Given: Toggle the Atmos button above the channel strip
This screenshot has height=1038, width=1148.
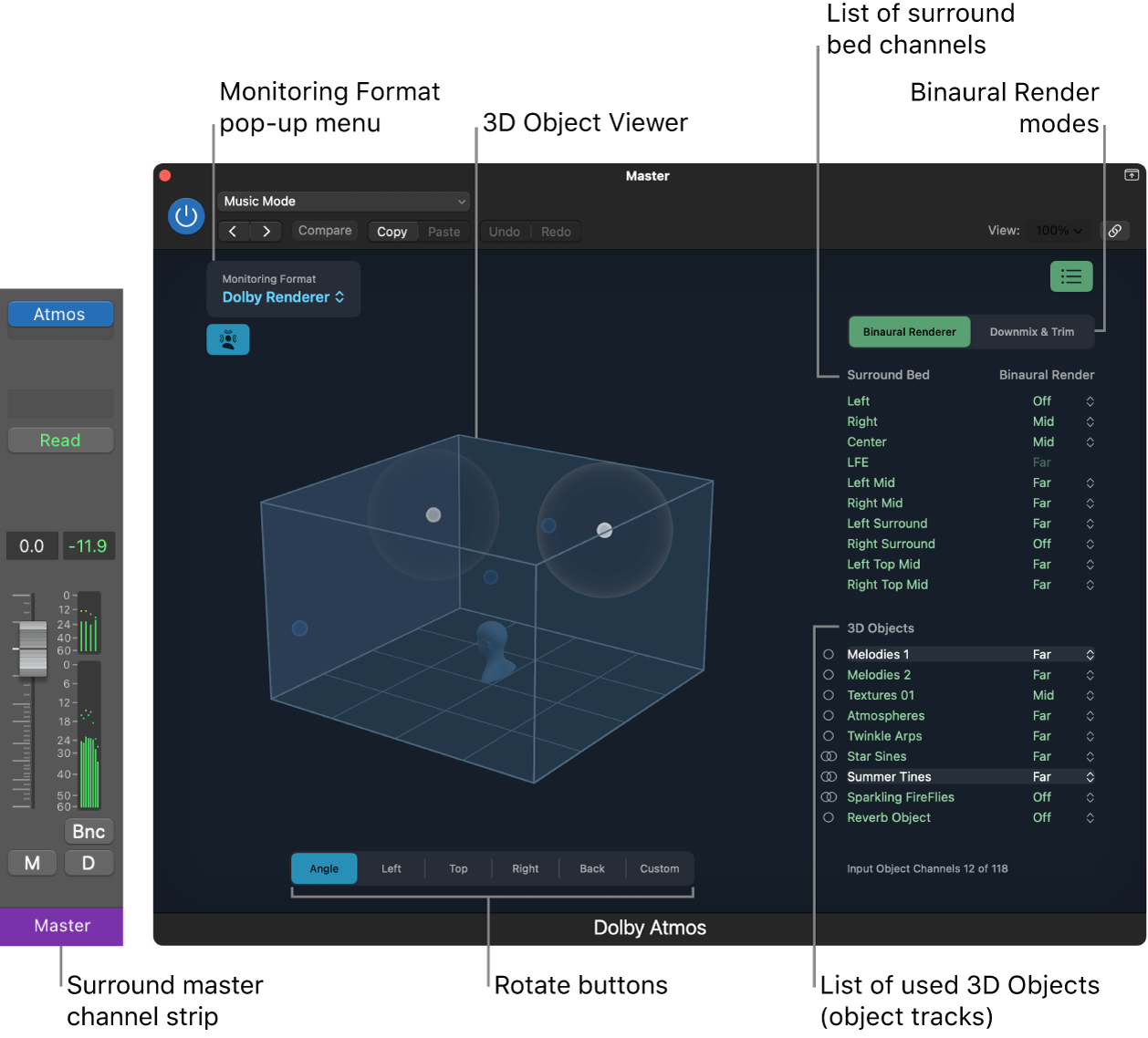Looking at the screenshot, I should click(x=60, y=314).
